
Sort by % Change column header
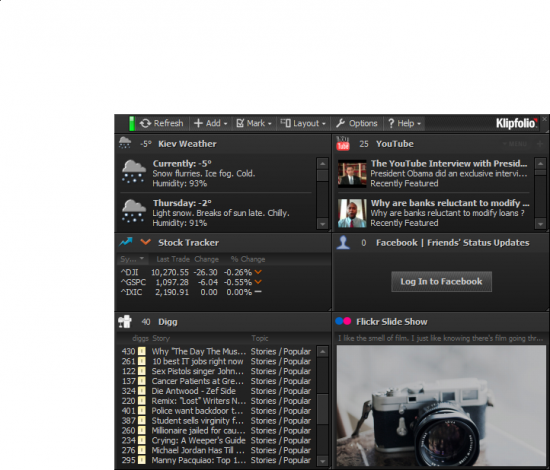tap(248, 259)
